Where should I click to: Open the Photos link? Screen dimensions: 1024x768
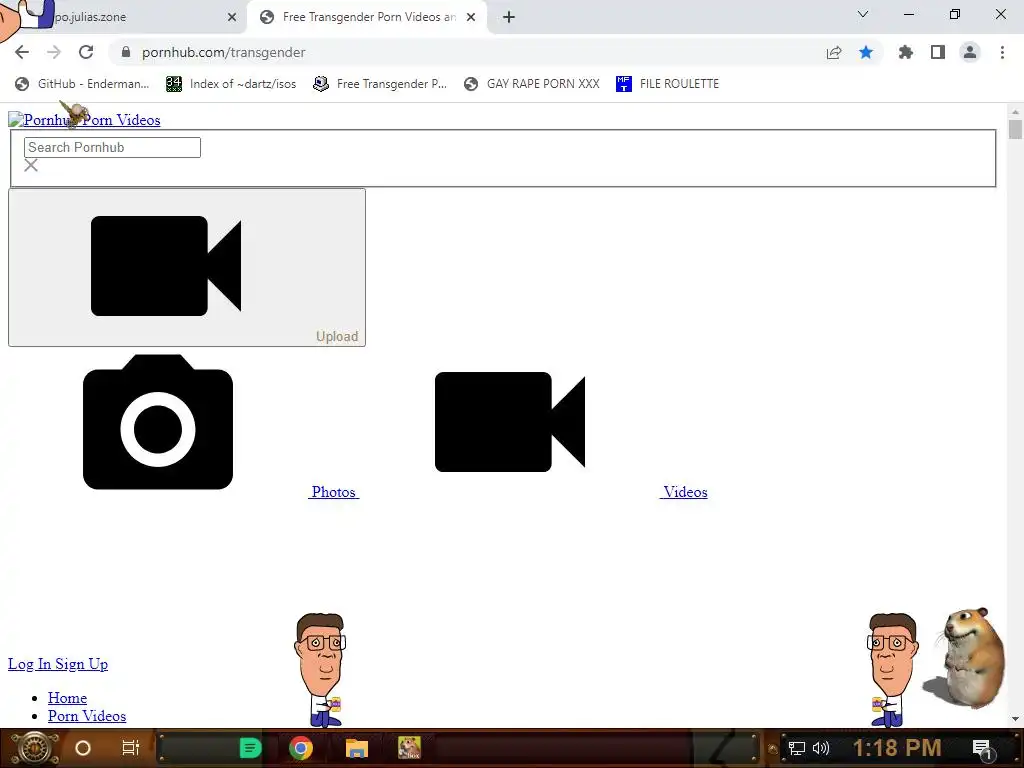pyautogui.click(x=334, y=492)
